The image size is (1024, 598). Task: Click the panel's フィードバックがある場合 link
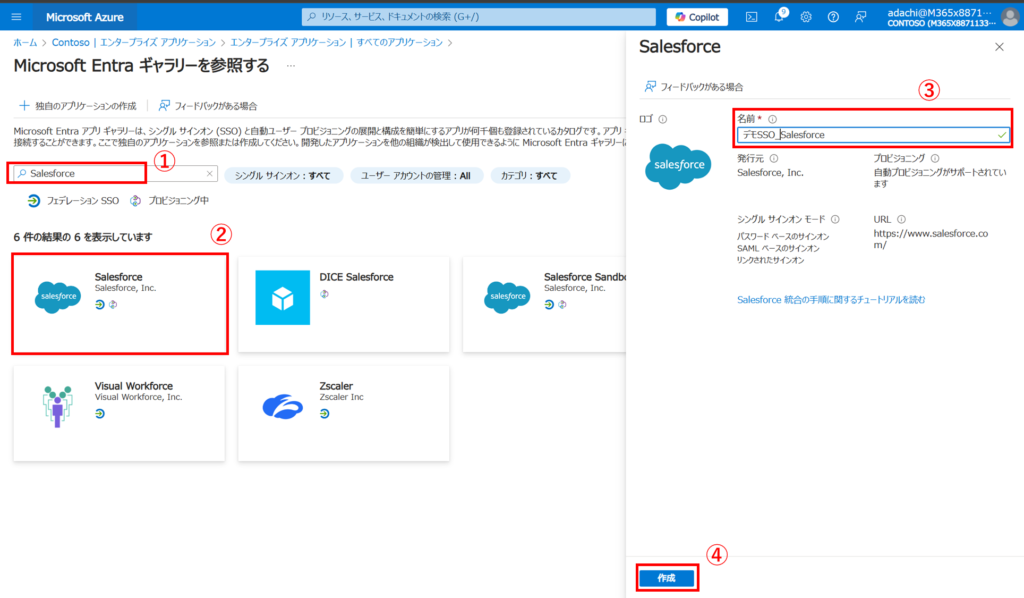pyautogui.click(x=694, y=87)
